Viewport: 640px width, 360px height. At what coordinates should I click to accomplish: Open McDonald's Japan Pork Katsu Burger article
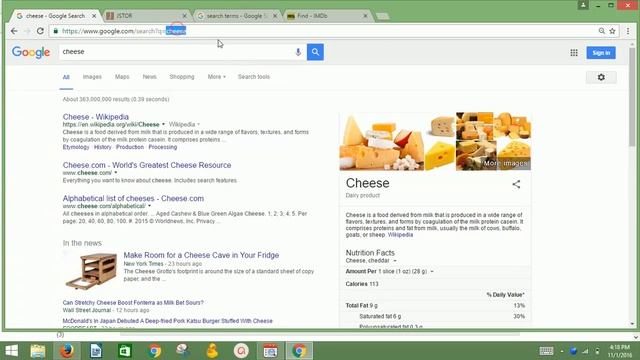pyautogui.click(x=167, y=321)
